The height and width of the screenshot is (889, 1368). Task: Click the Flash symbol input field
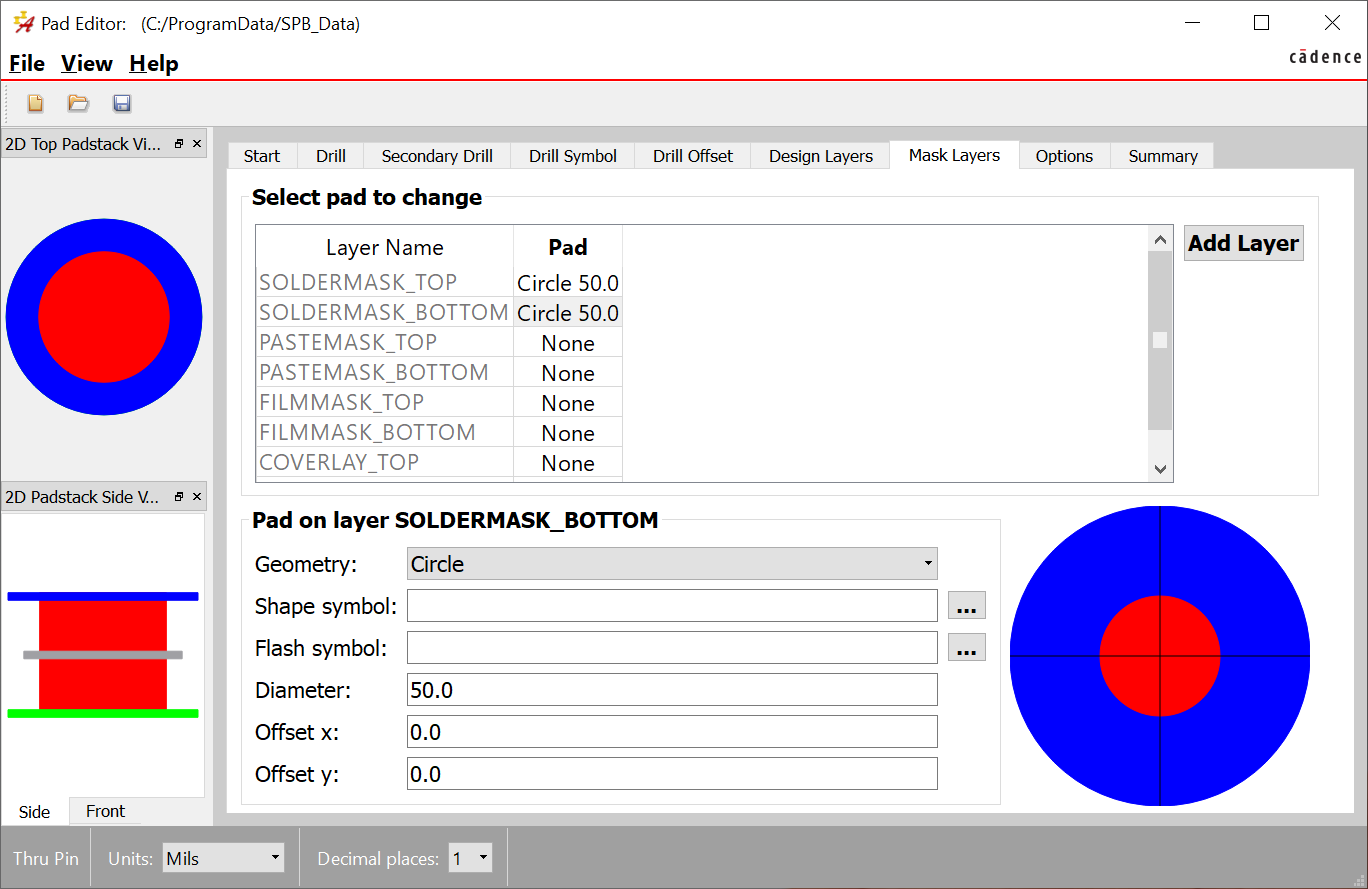tap(672, 648)
